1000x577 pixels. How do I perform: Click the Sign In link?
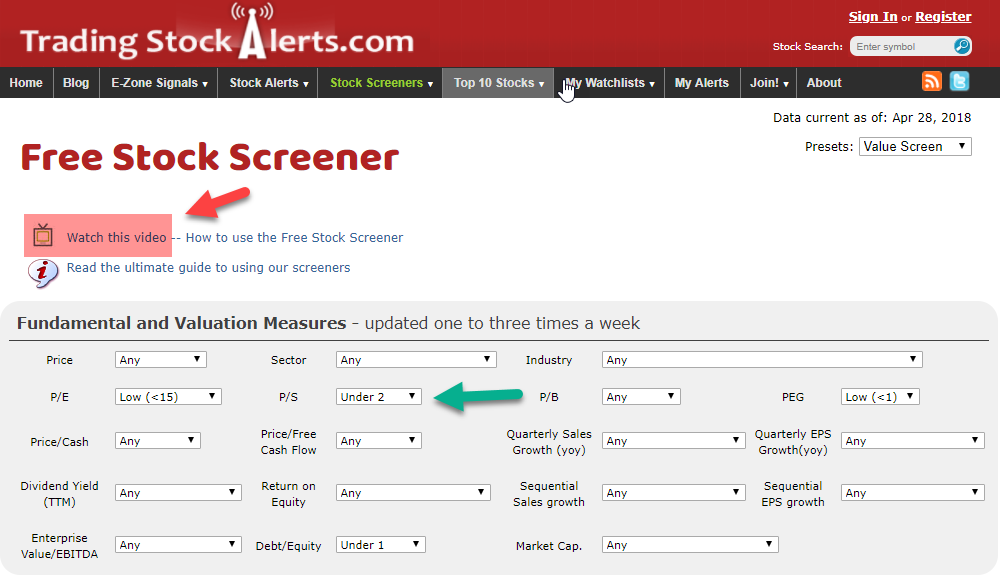click(x=872, y=17)
